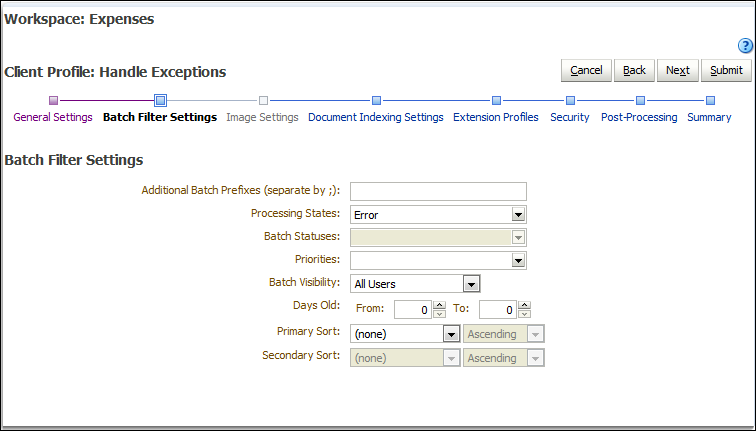The image size is (756, 431).
Task: Click the 'Secondary Sort:' label
Action: pyautogui.click(x=301, y=355)
